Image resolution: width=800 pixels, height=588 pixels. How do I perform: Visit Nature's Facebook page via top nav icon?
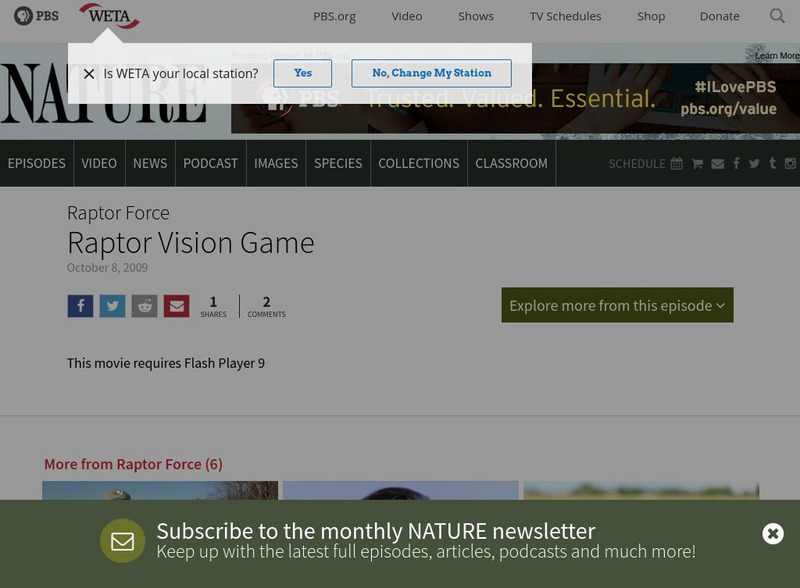pos(736,163)
